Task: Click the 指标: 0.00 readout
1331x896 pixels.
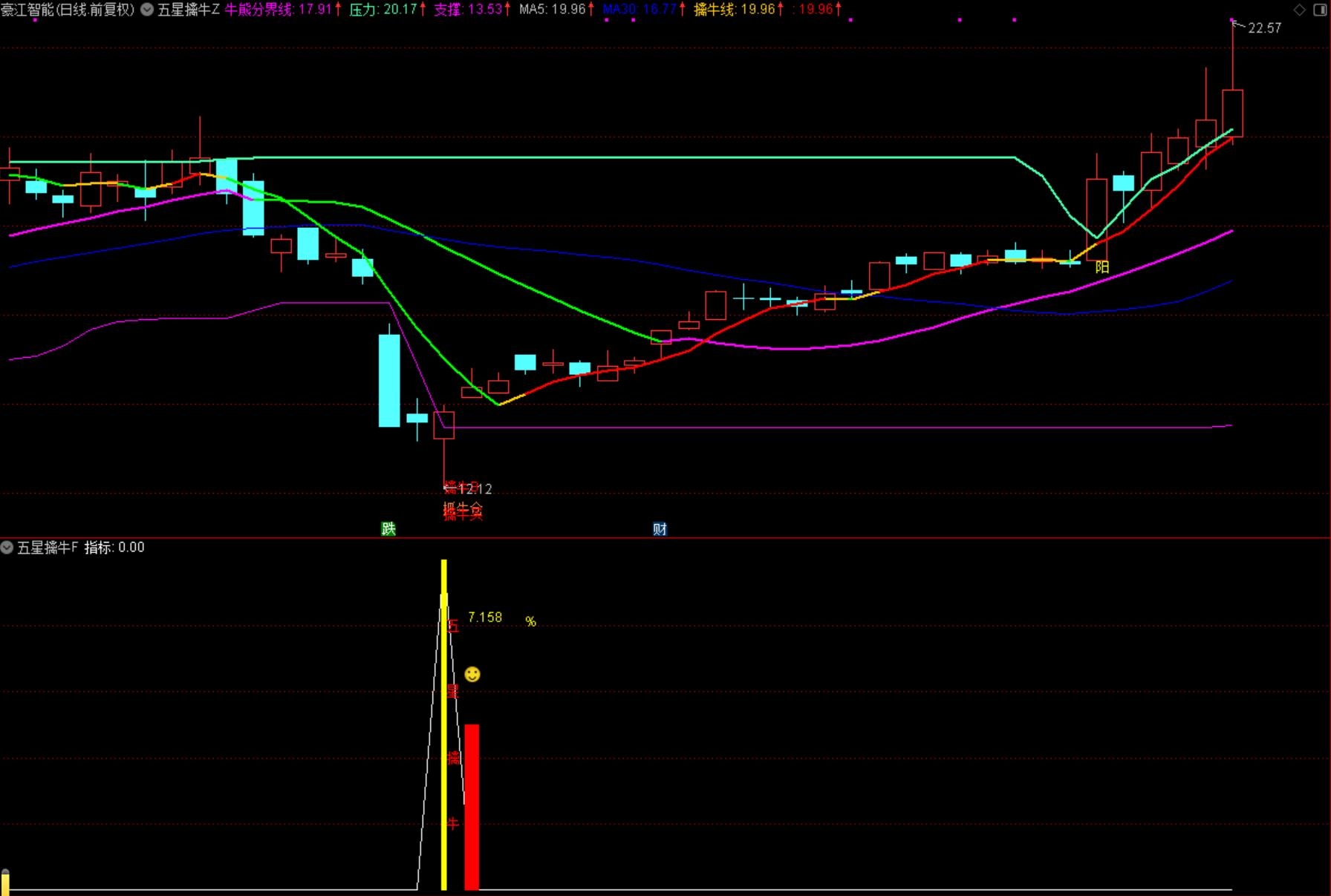Action: pos(114,548)
